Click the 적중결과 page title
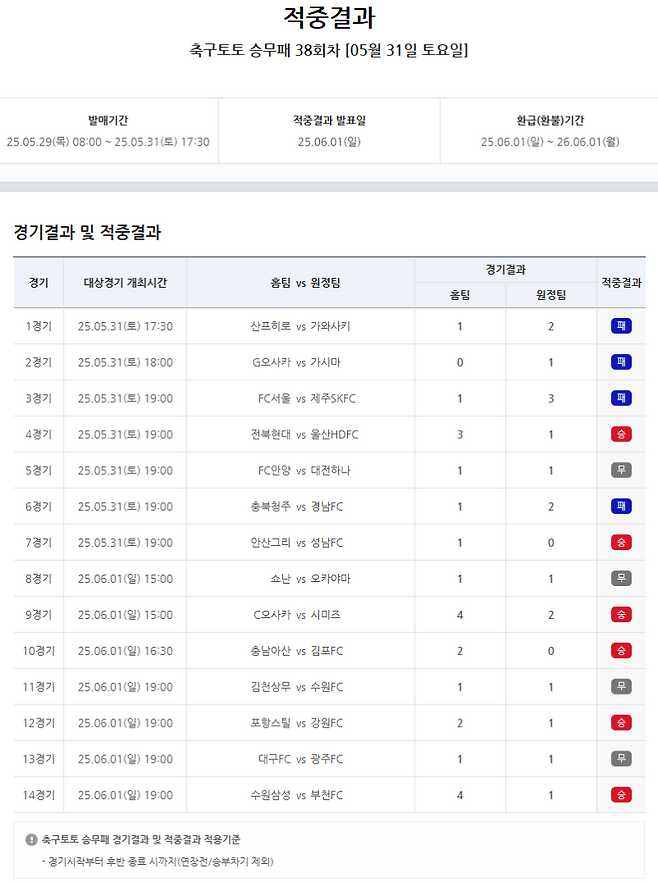Screen dimensions: 658x882 click(x=329, y=17)
